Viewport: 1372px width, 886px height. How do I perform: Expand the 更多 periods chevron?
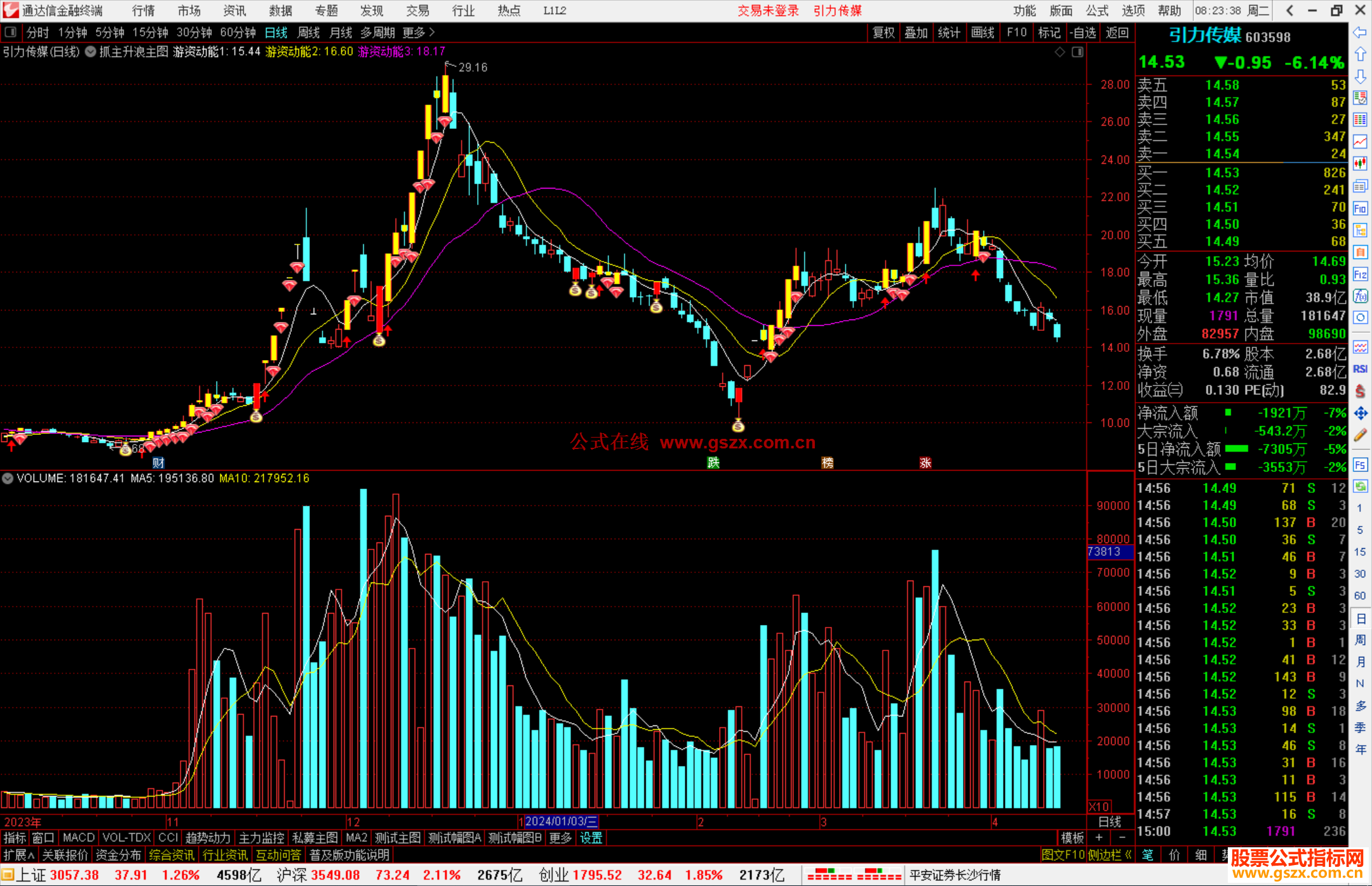click(x=432, y=32)
